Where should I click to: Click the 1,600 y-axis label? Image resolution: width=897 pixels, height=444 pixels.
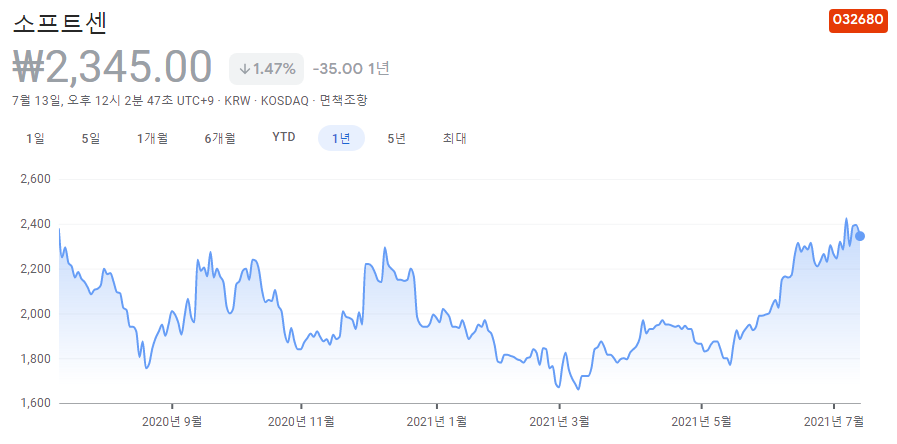[35, 403]
